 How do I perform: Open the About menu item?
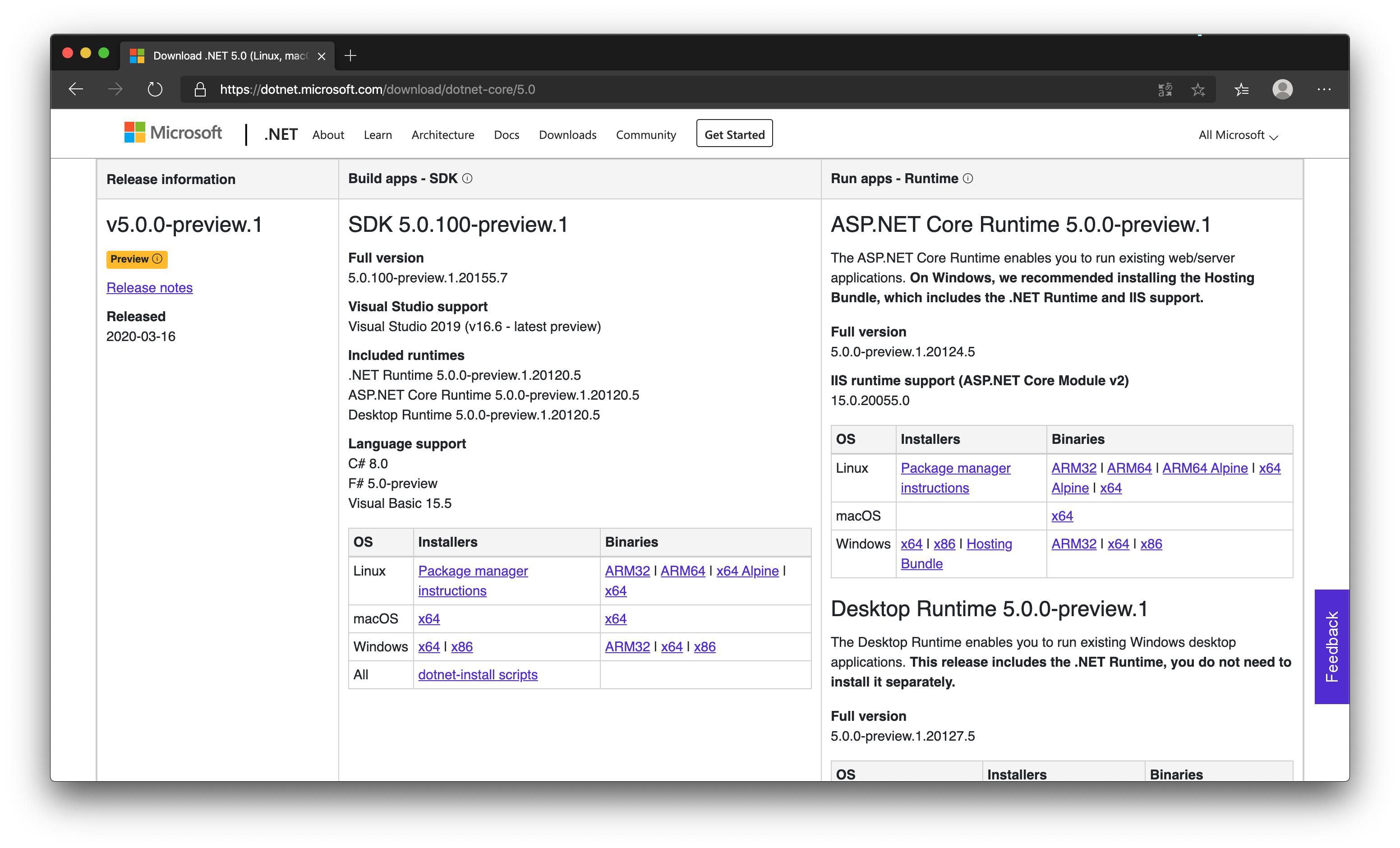coord(328,135)
